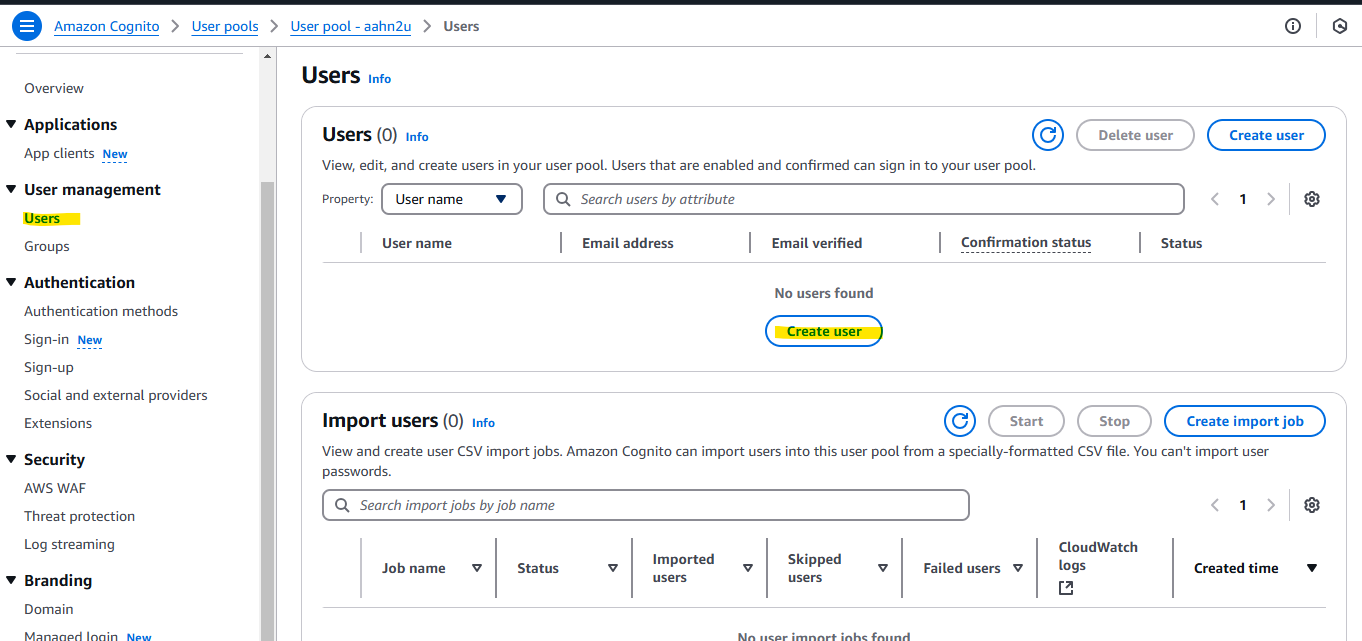
Task: Focus the Search users by attribute field
Action: 864,199
